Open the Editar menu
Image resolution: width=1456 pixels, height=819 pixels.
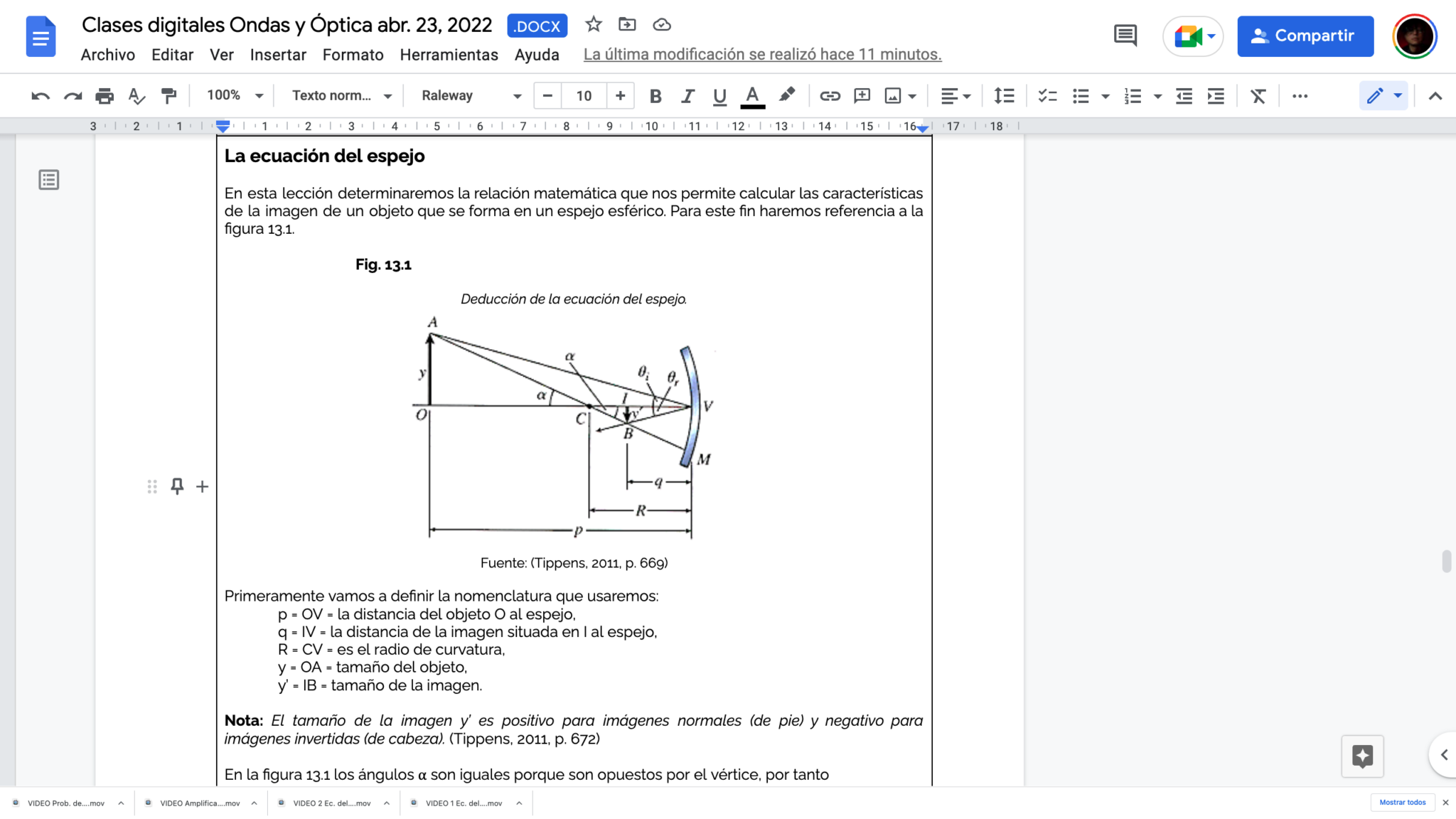[x=172, y=55]
